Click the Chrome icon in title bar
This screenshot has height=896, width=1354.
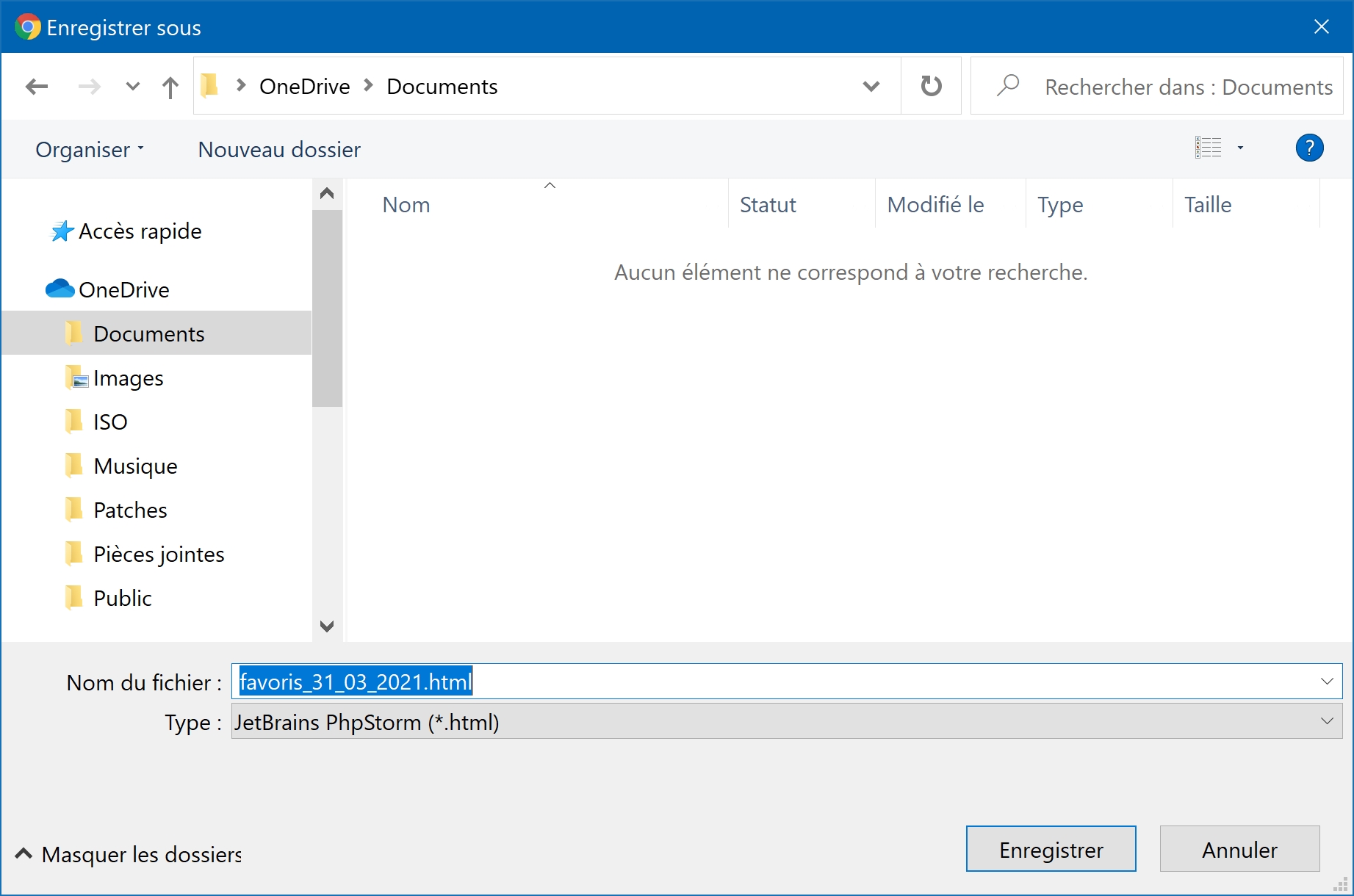[x=28, y=27]
